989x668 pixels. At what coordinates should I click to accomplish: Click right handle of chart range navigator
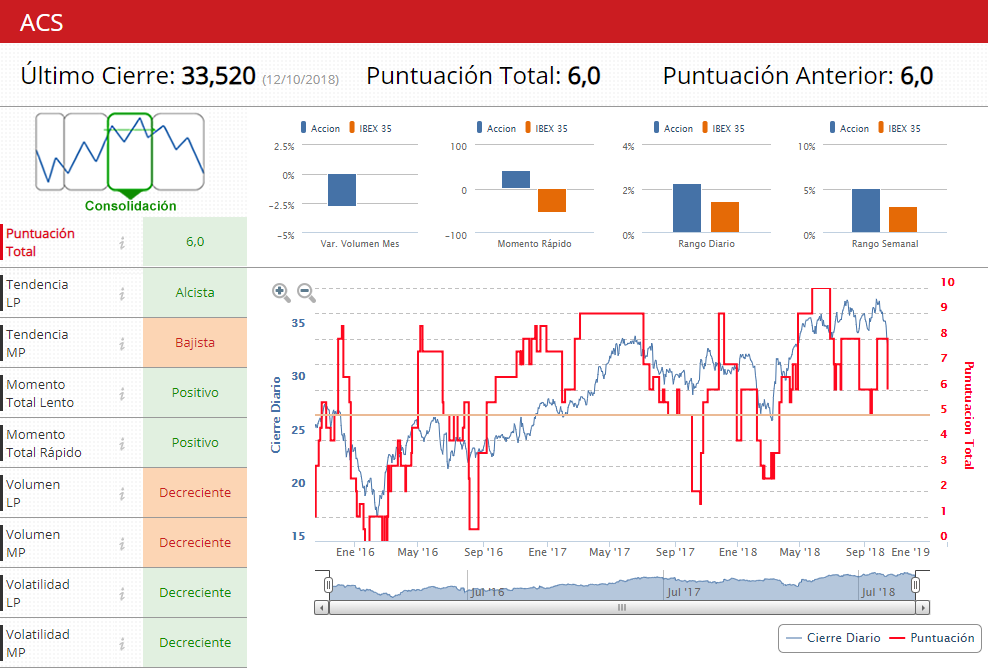(915, 585)
